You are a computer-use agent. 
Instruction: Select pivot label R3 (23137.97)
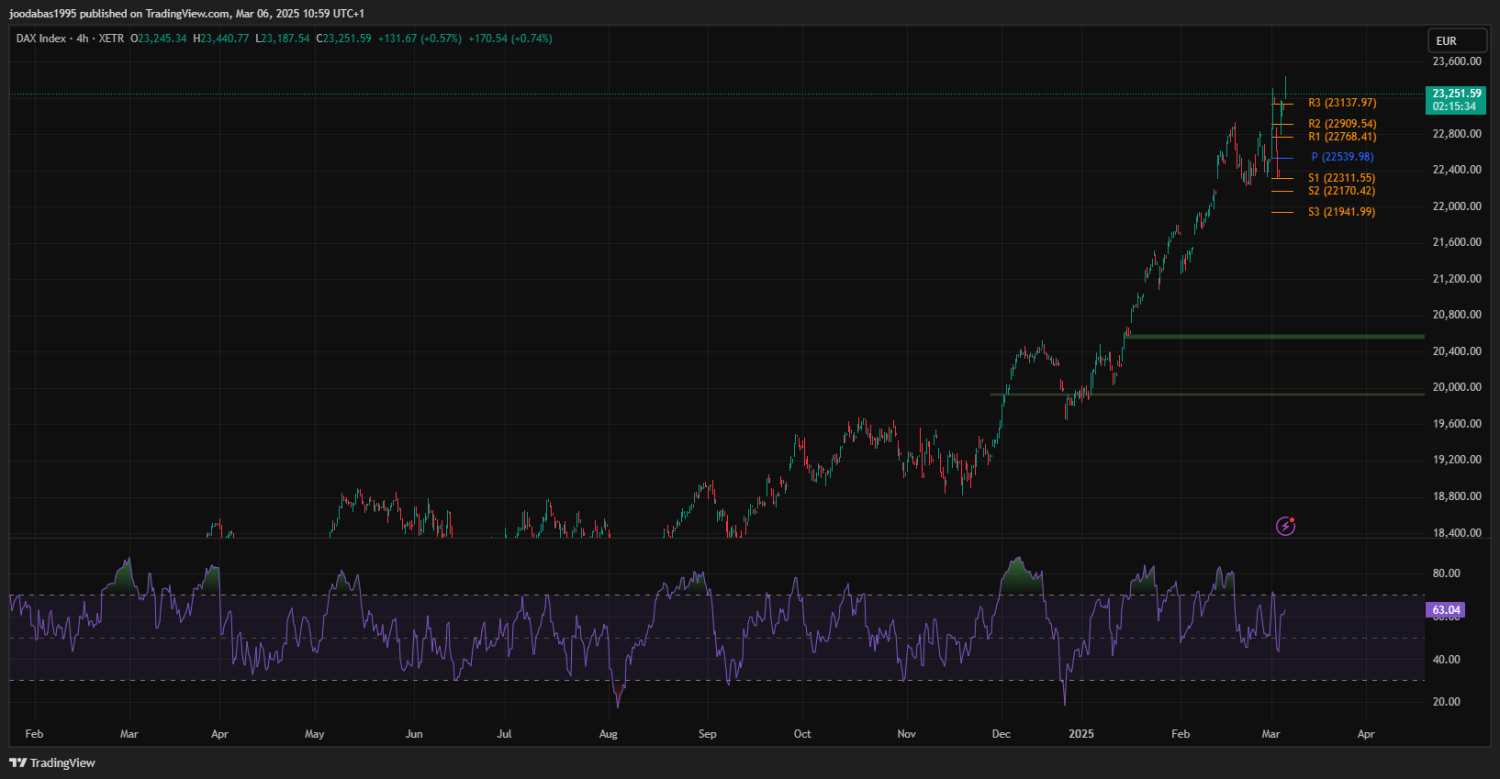pyautogui.click(x=1342, y=103)
